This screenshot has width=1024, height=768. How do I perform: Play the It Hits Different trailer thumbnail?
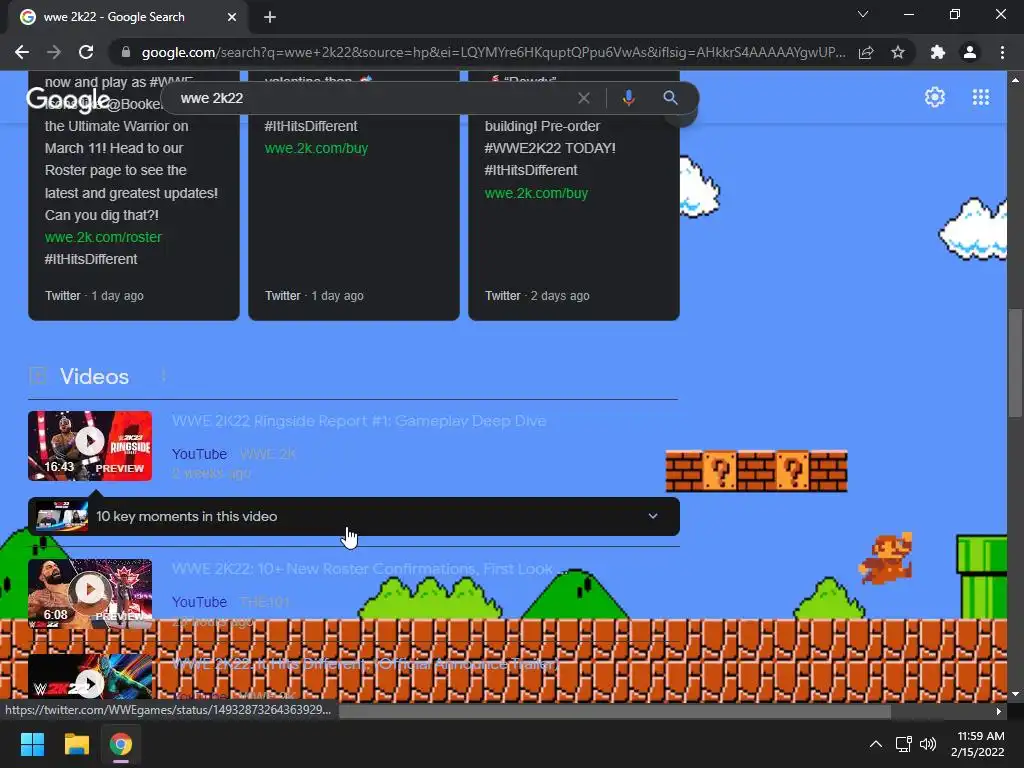point(90,679)
